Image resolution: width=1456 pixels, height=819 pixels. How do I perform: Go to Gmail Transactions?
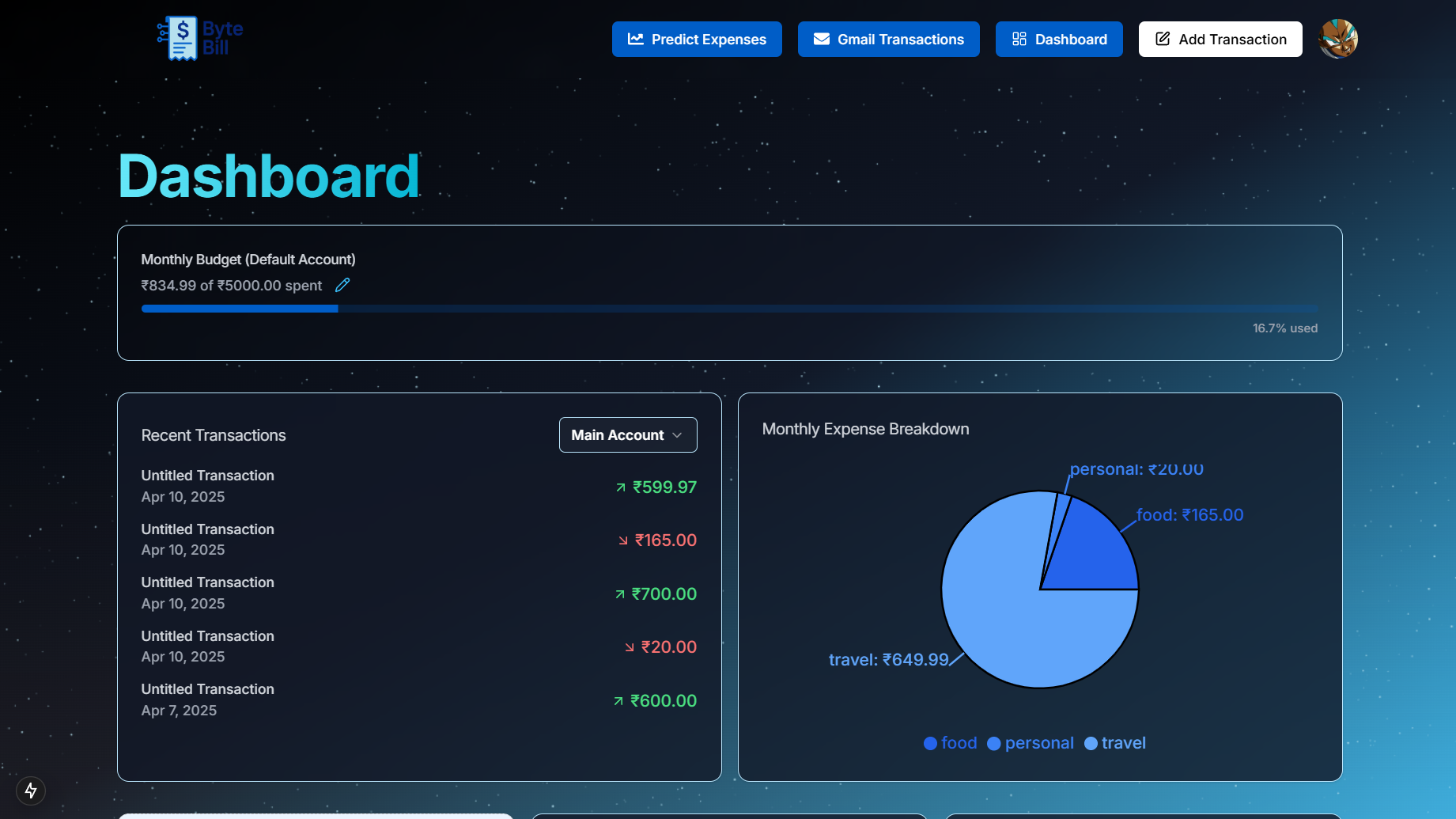pos(888,40)
